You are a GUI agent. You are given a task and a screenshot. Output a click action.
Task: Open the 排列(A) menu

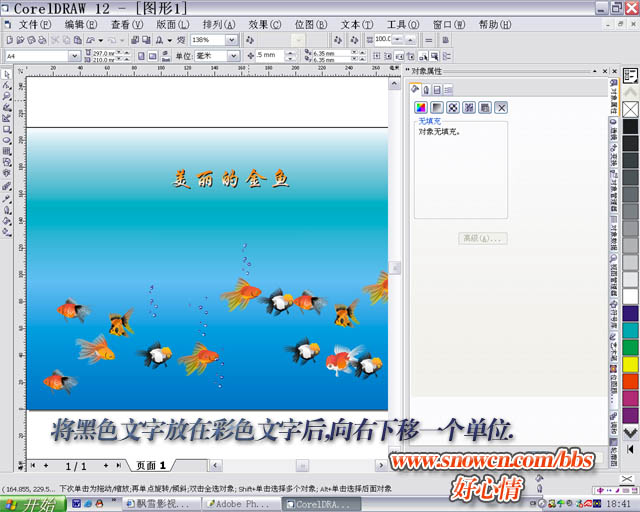click(219, 24)
